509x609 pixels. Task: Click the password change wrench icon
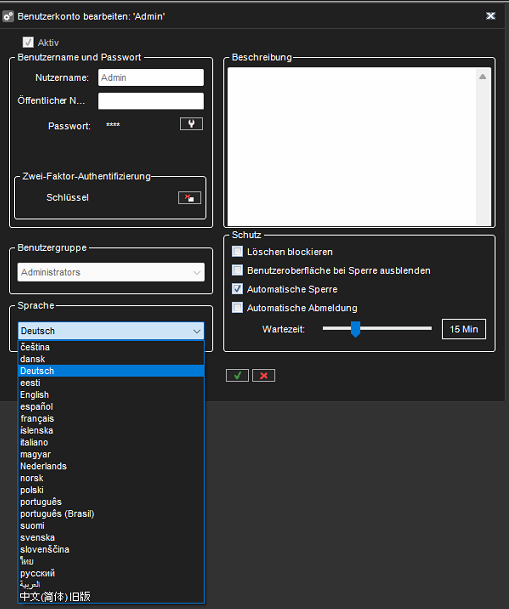(191, 124)
